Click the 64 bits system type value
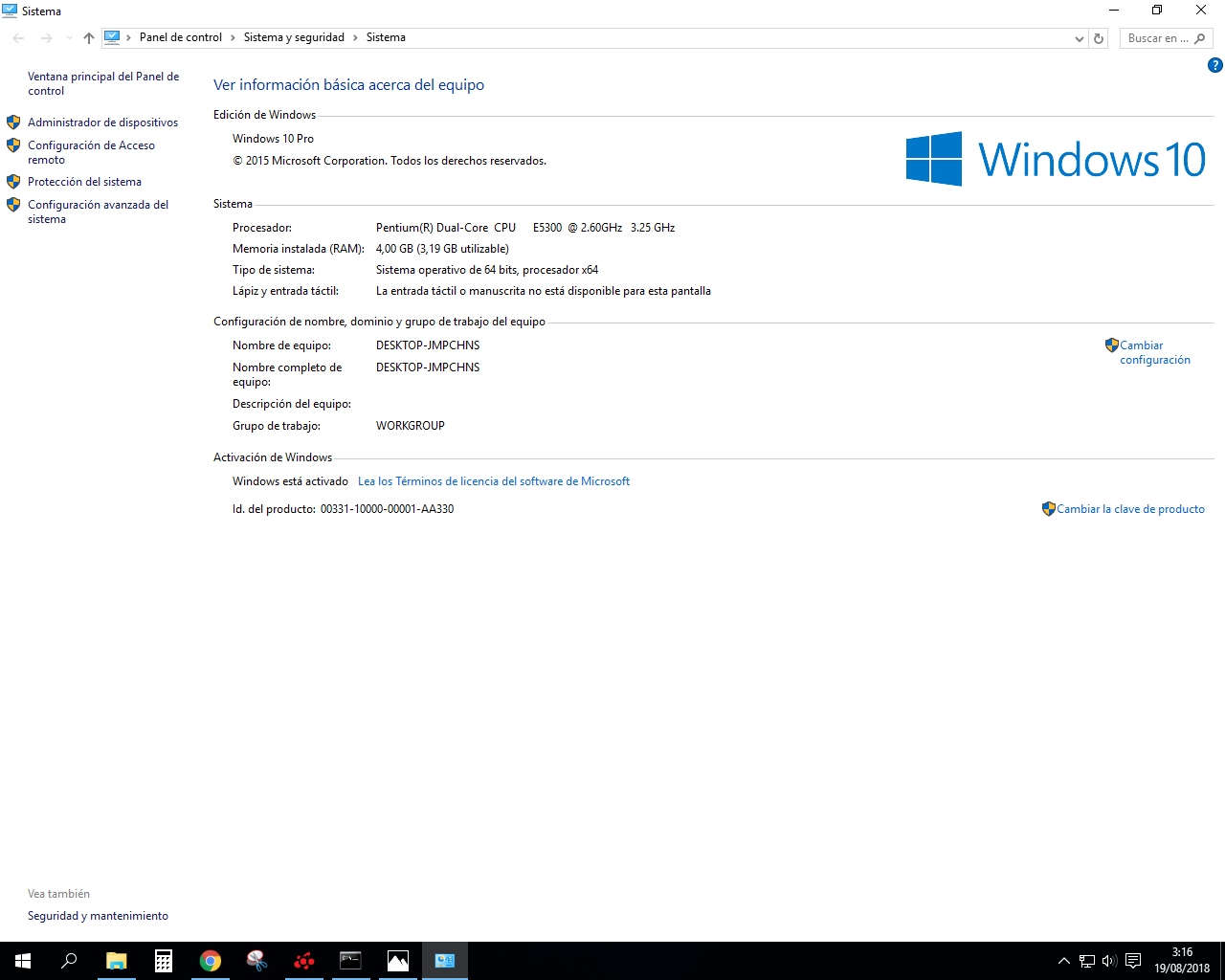The width and height of the screenshot is (1225, 980). [487, 270]
